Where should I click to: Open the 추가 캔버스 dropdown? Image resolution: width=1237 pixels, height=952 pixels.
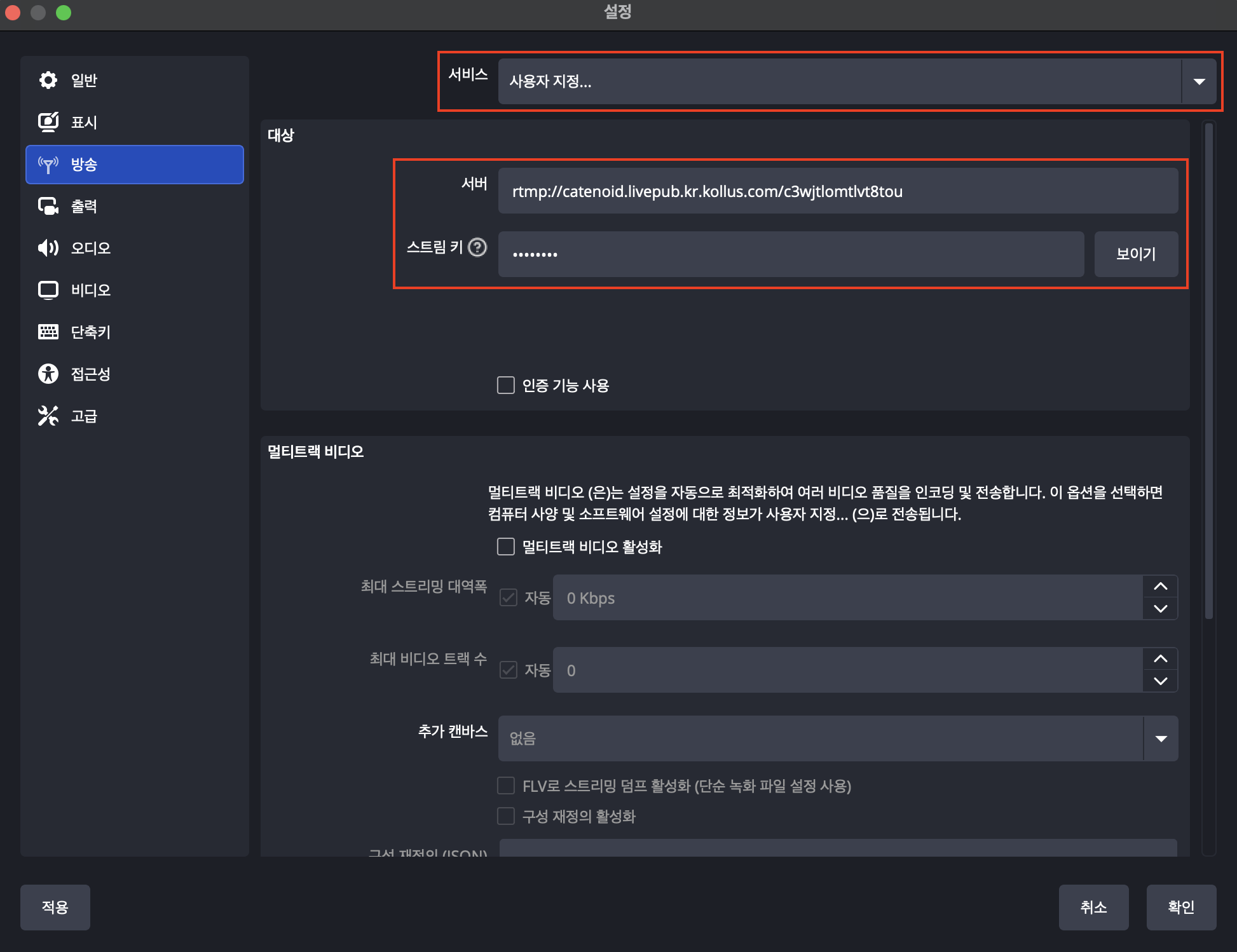point(1161,738)
